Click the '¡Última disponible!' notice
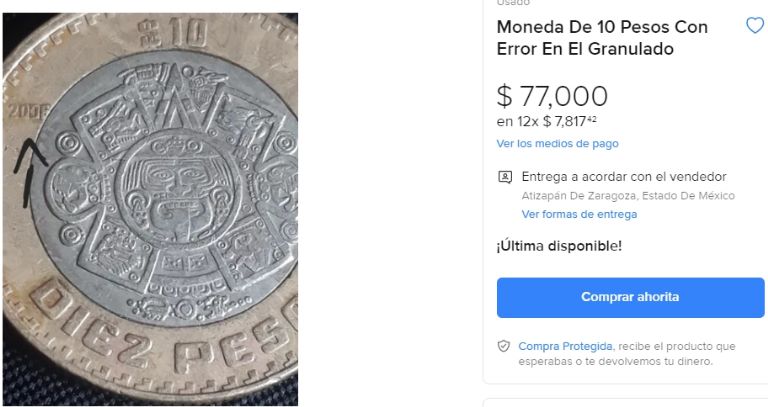Viewport: 768px width, 407px height. coord(559,246)
